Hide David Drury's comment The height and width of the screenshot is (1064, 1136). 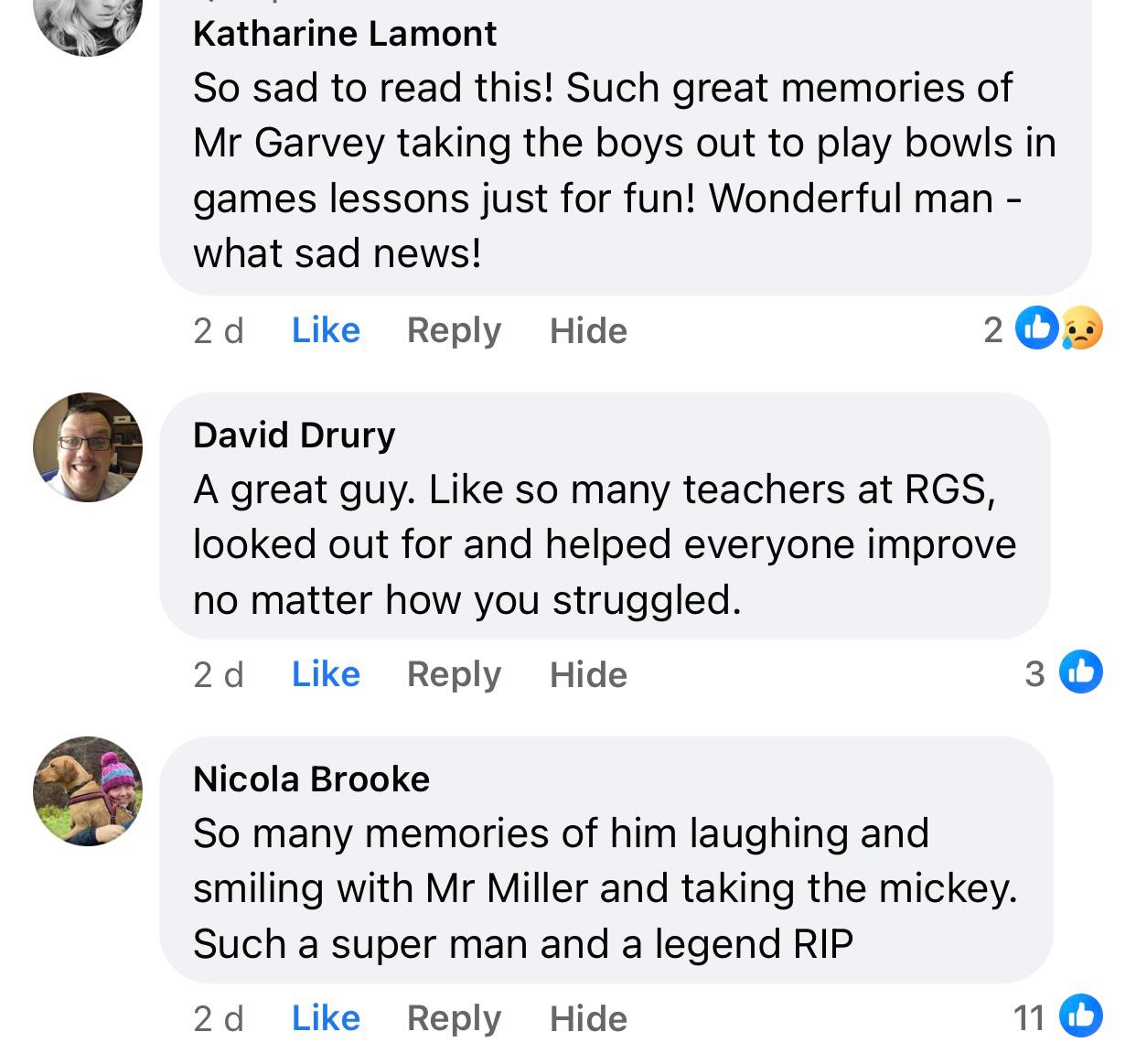588,674
